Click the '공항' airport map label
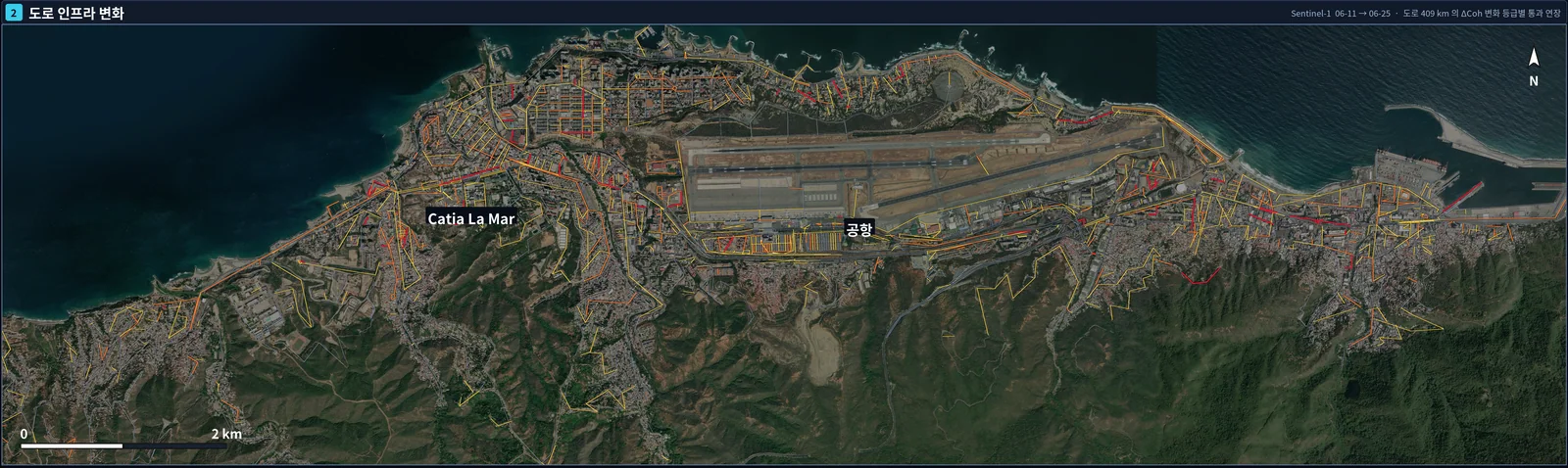The width and height of the screenshot is (1568, 468). click(858, 230)
